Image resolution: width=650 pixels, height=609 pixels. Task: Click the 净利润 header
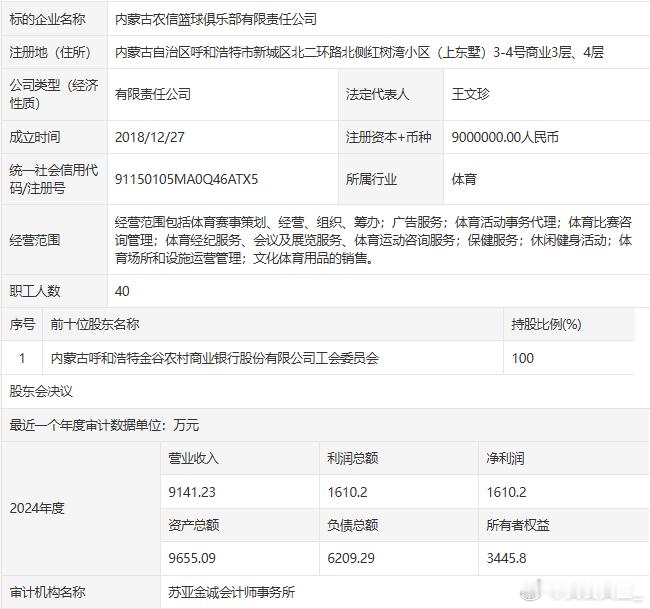pyautogui.click(x=505, y=458)
